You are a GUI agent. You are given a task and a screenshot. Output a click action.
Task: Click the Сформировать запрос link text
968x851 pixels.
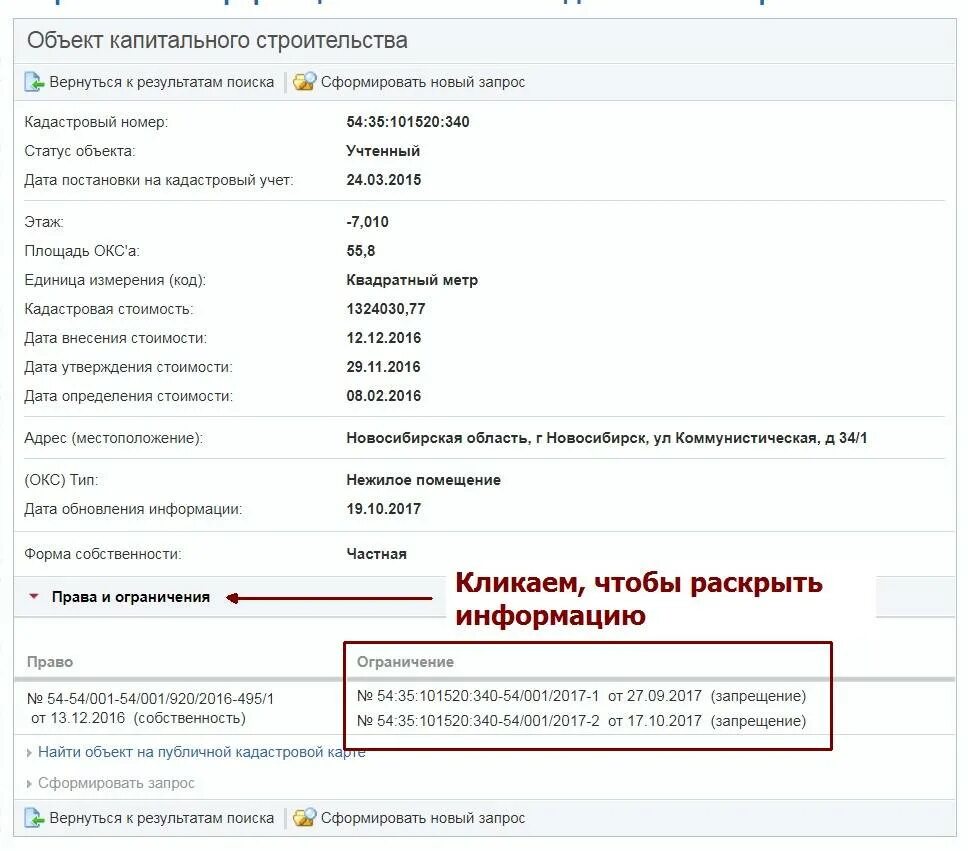click(x=116, y=783)
